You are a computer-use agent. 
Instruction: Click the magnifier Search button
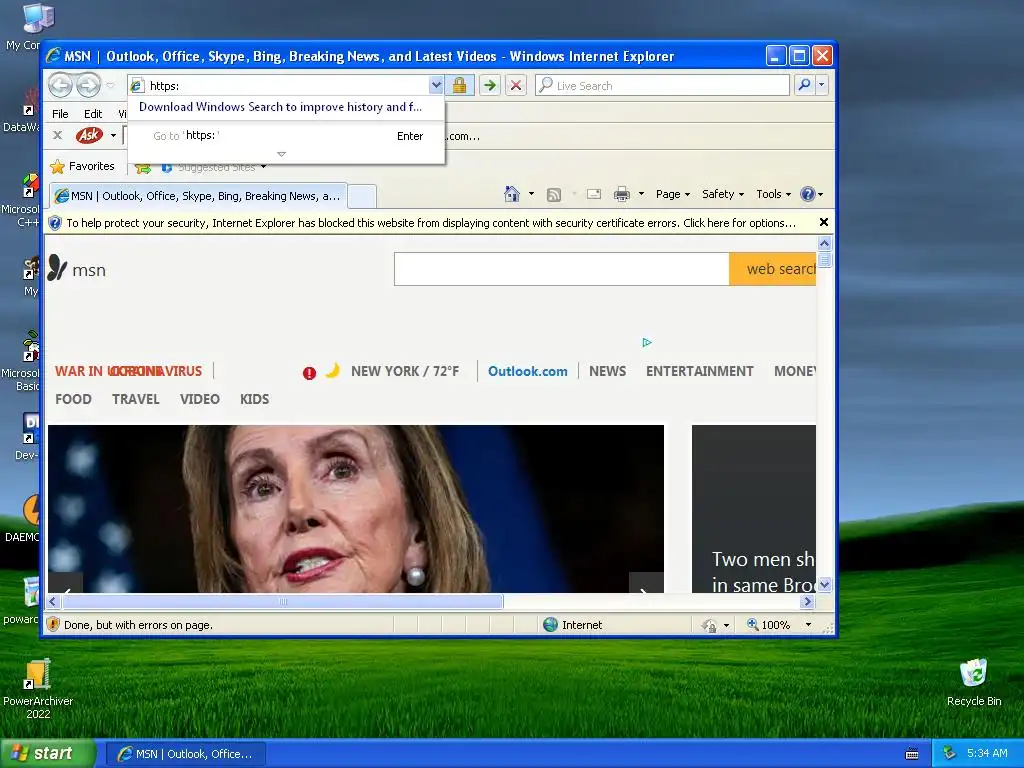pos(805,85)
